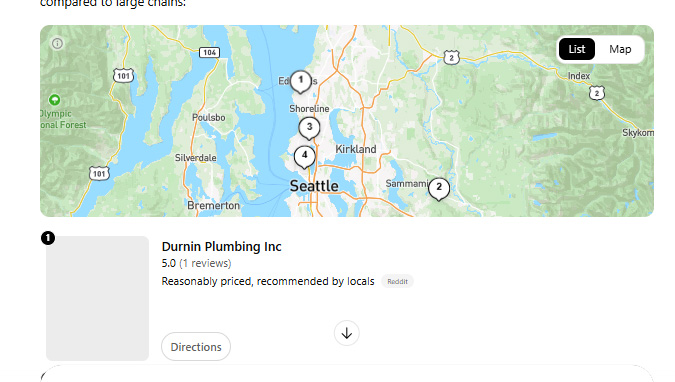This screenshot has width=675, height=382.
Task: Select map pin number 4 above Seattle
Action: coord(304,157)
